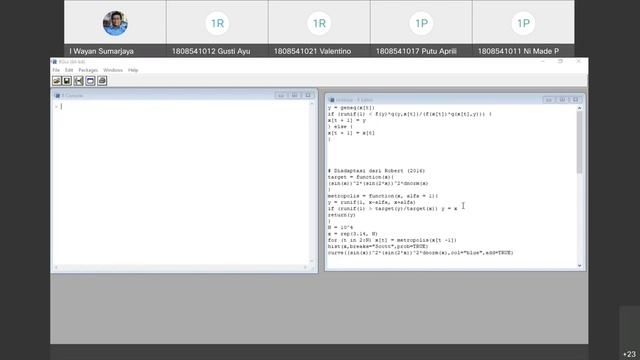Close the R Console subwindow

point(308,96)
